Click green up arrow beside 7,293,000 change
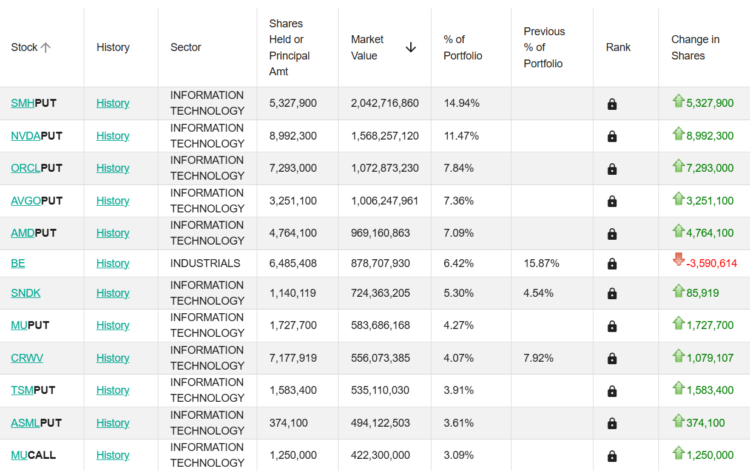This screenshot has height=471, width=750. coord(678,165)
